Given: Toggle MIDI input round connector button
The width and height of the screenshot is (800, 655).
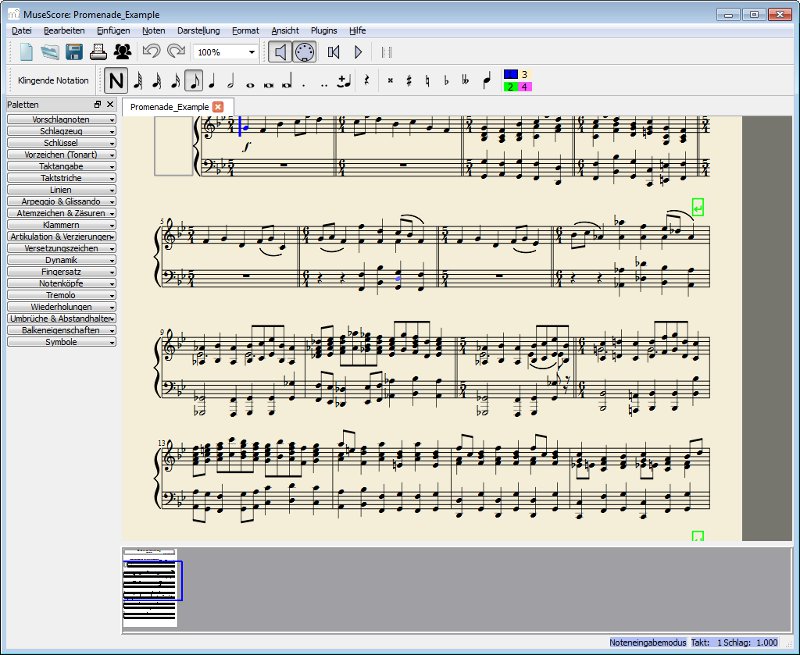Looking at the screenshot, I should tap(305, 52).
